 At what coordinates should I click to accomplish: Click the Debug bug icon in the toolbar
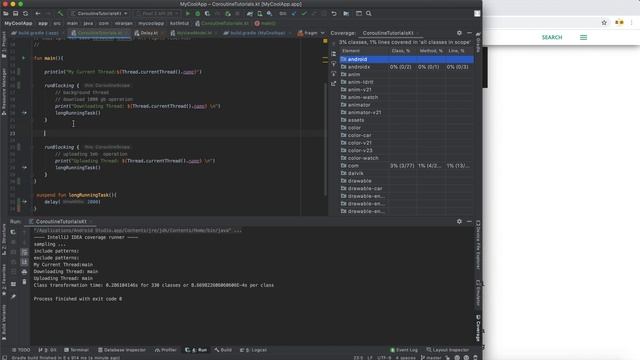[x=198, y=13]
